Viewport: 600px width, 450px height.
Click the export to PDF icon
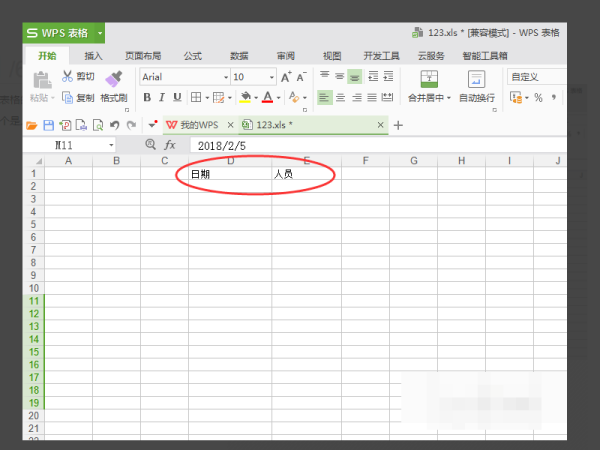(x=65, y=125)
